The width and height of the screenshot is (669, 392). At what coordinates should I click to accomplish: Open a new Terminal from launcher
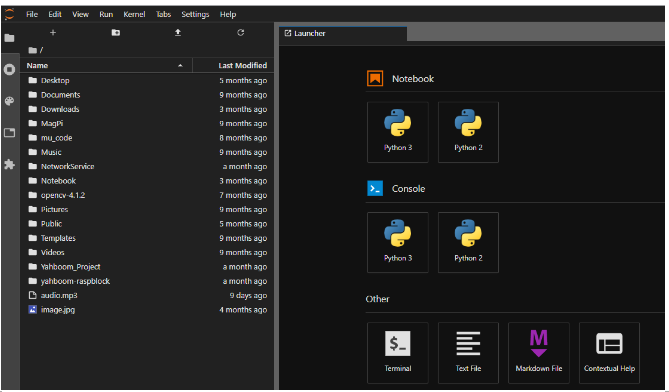coord(398,353)
